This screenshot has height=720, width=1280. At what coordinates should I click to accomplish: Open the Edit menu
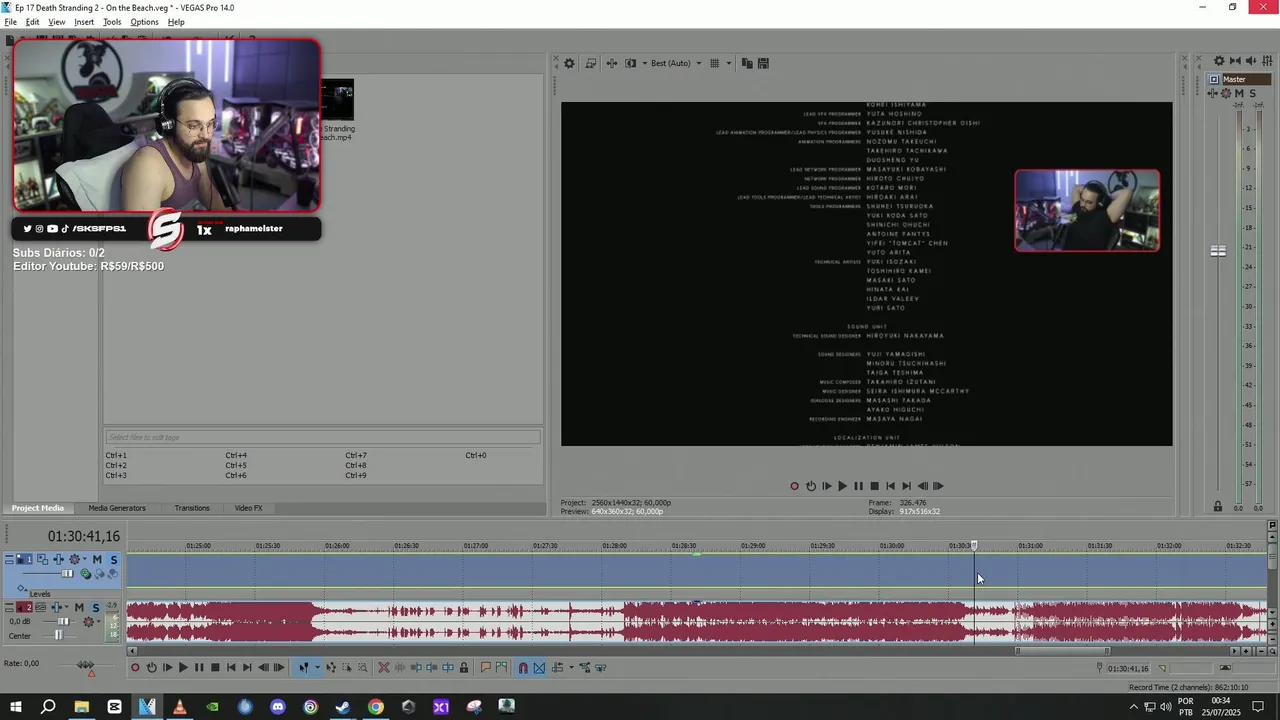[33, 22]
